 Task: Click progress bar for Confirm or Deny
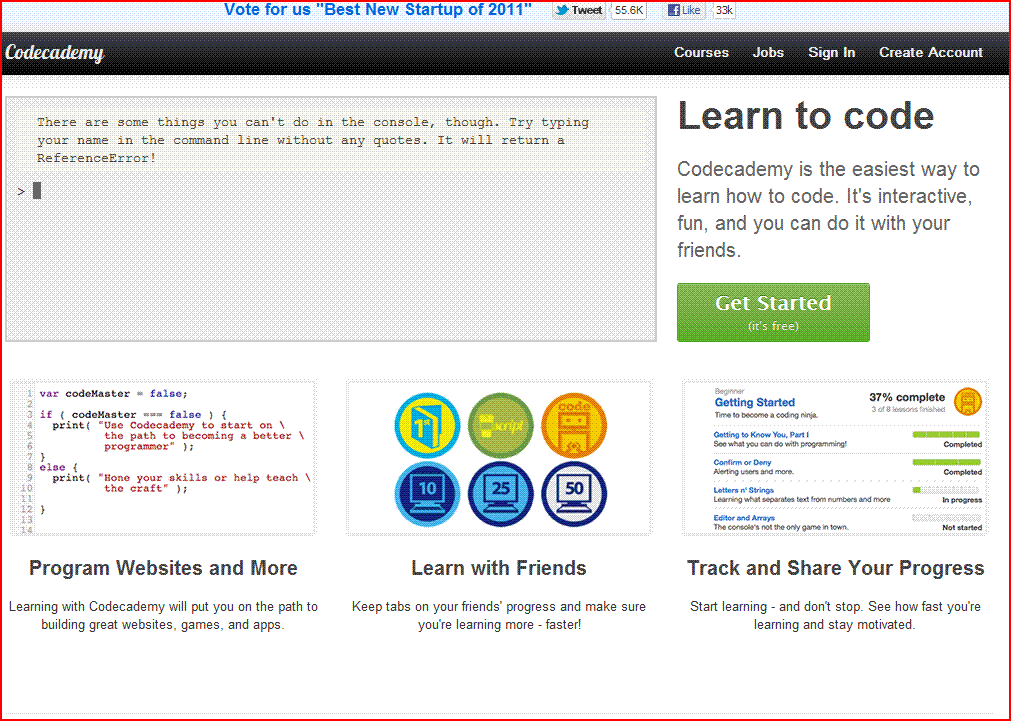(x=947, y=462)
